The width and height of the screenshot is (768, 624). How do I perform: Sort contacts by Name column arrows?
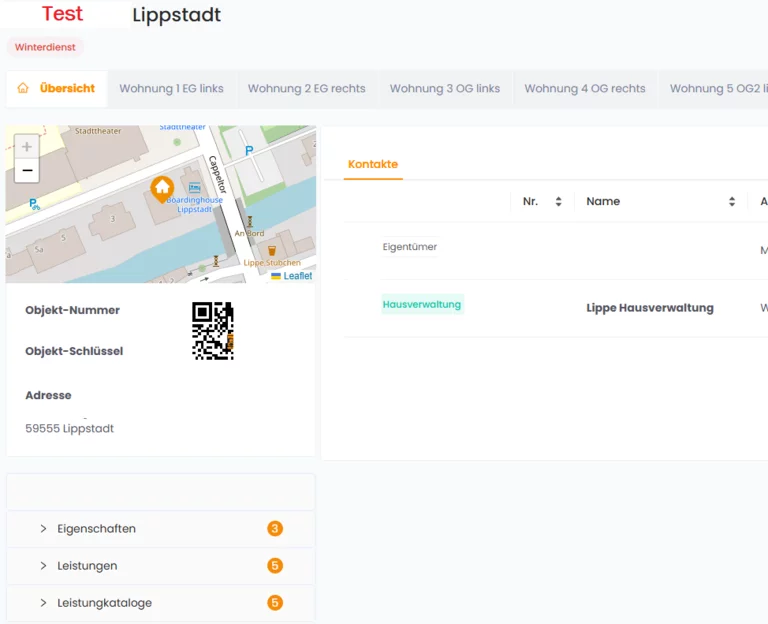pyautogui.click(x=732, y=202)
